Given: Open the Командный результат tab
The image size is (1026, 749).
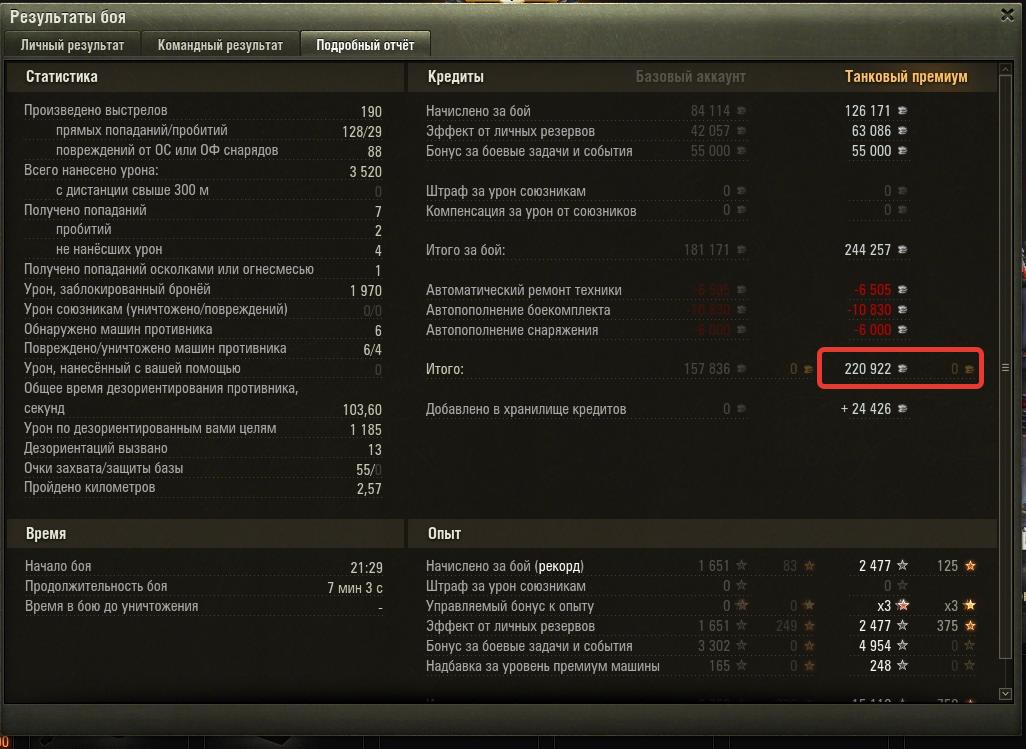Looking at the screenshot, I should pyautogui.click(x=220, y=45).
